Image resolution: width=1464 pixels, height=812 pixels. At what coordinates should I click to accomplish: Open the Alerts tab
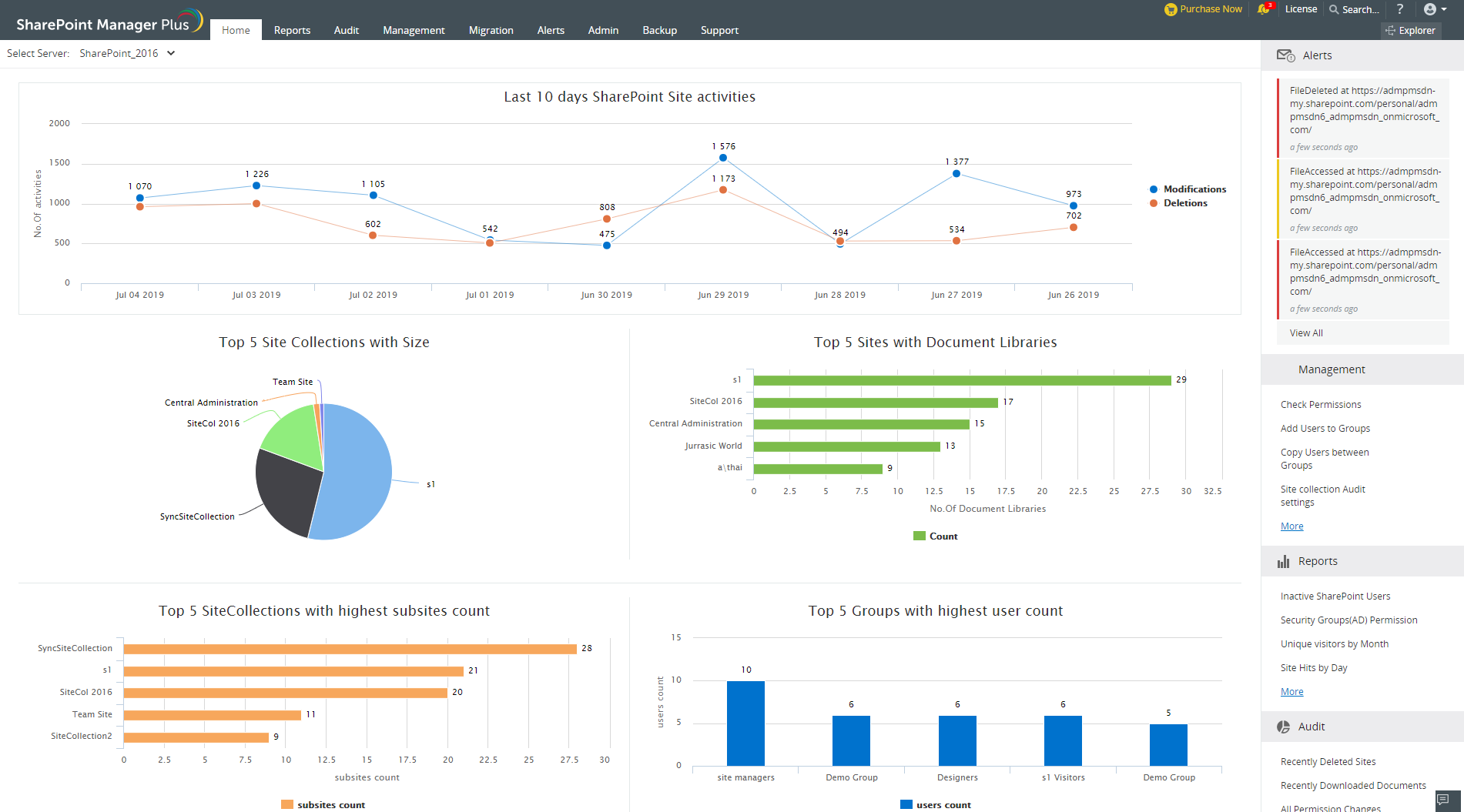pos(551,30)
